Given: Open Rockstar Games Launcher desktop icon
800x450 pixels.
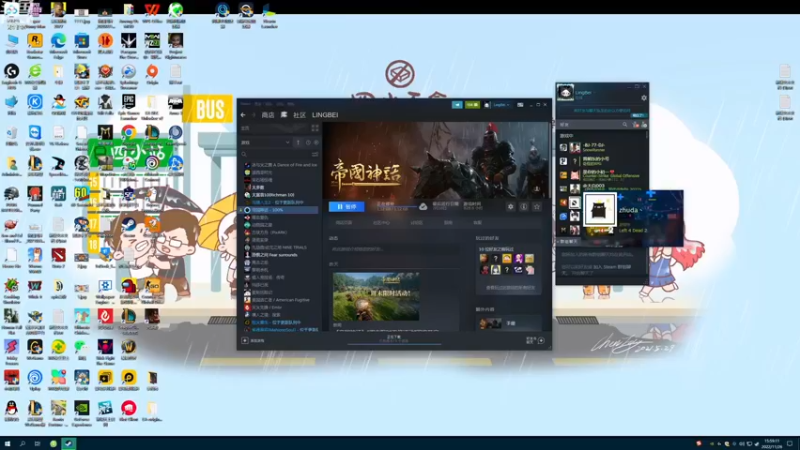Looking at the screenshot, I should (35, 45).
